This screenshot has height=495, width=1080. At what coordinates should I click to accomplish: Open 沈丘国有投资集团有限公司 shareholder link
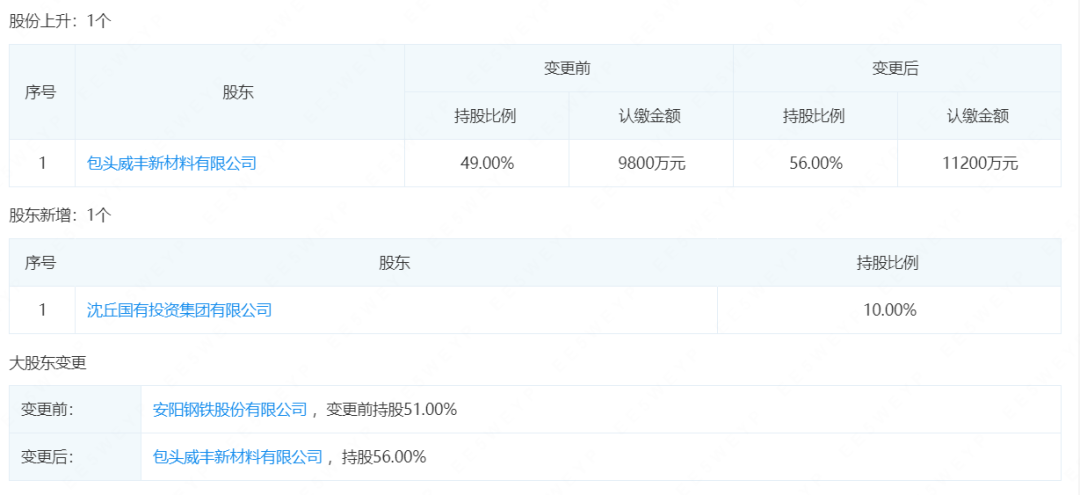click(179, 310)
